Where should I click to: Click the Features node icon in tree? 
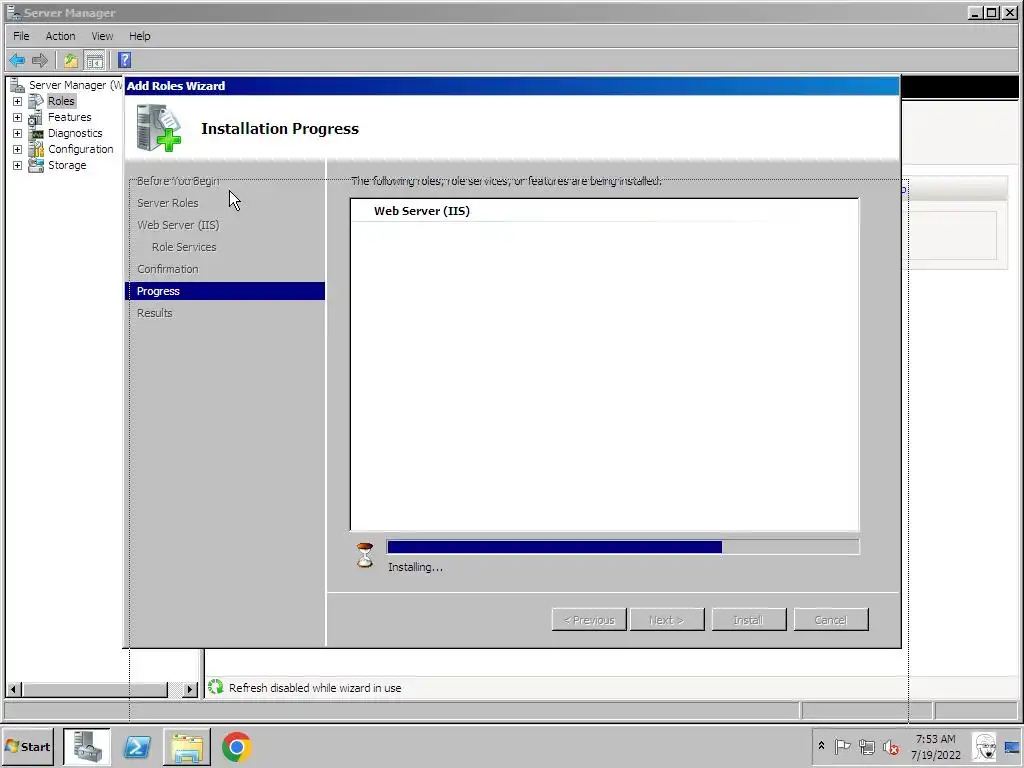[36, 118]
